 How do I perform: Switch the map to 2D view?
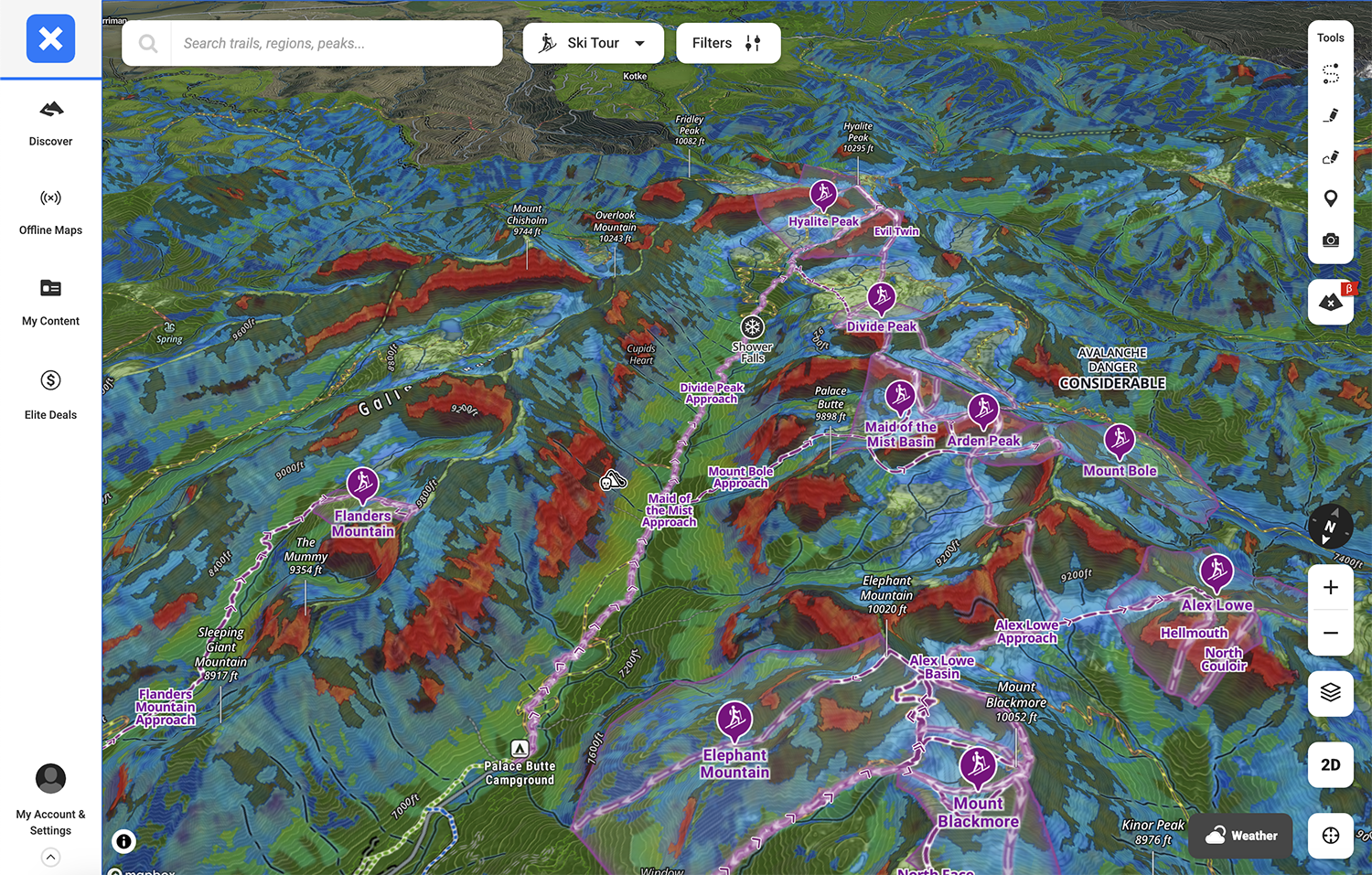click(x=1330, y=764)
